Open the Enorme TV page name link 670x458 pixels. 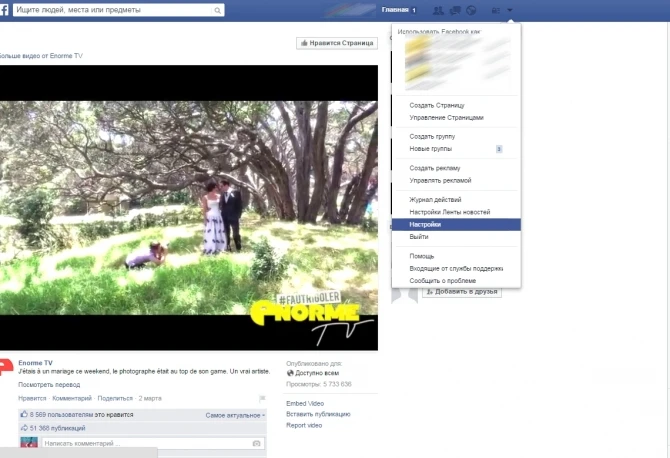pyautogui.click(x=35, y=363)
